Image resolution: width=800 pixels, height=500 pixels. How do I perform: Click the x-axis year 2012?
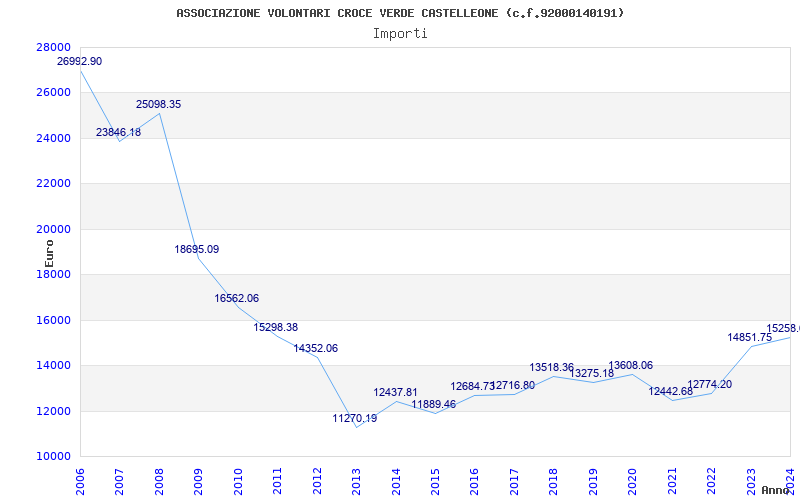point(317,481)
